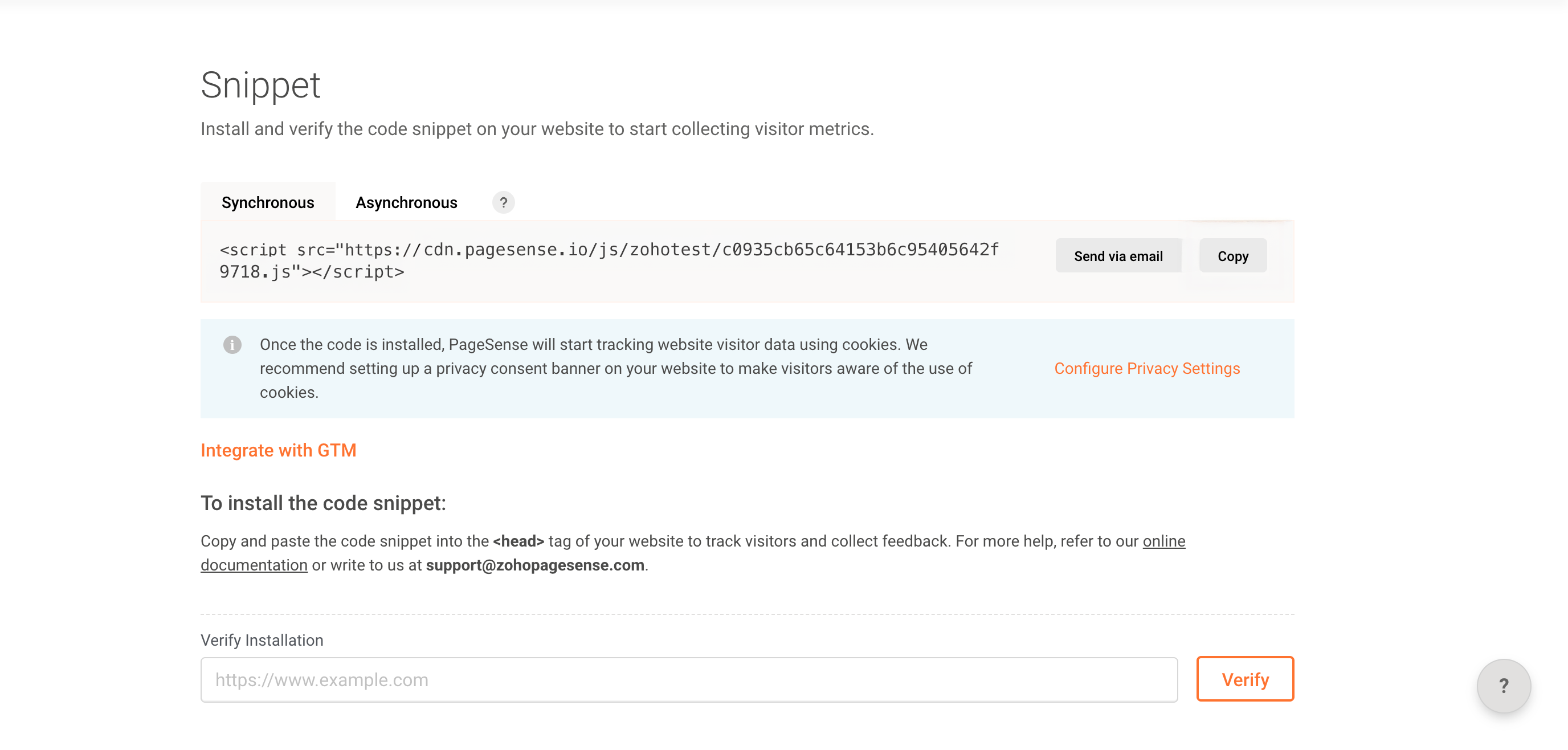Open Configure Privacy Settings link
Viewport: 1568px width, 750px height.
(1146, 368)
